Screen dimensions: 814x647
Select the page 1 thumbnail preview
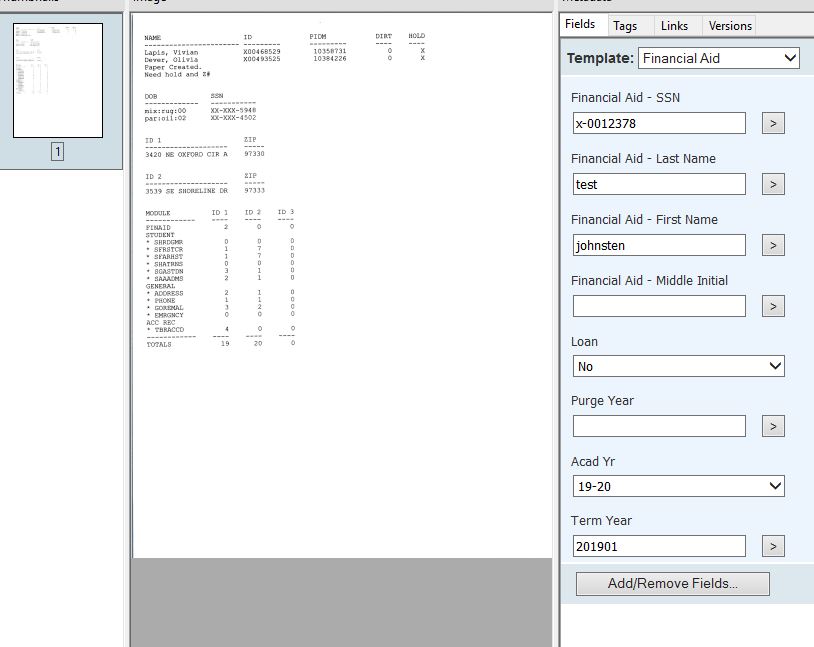[x=58, y=80]
